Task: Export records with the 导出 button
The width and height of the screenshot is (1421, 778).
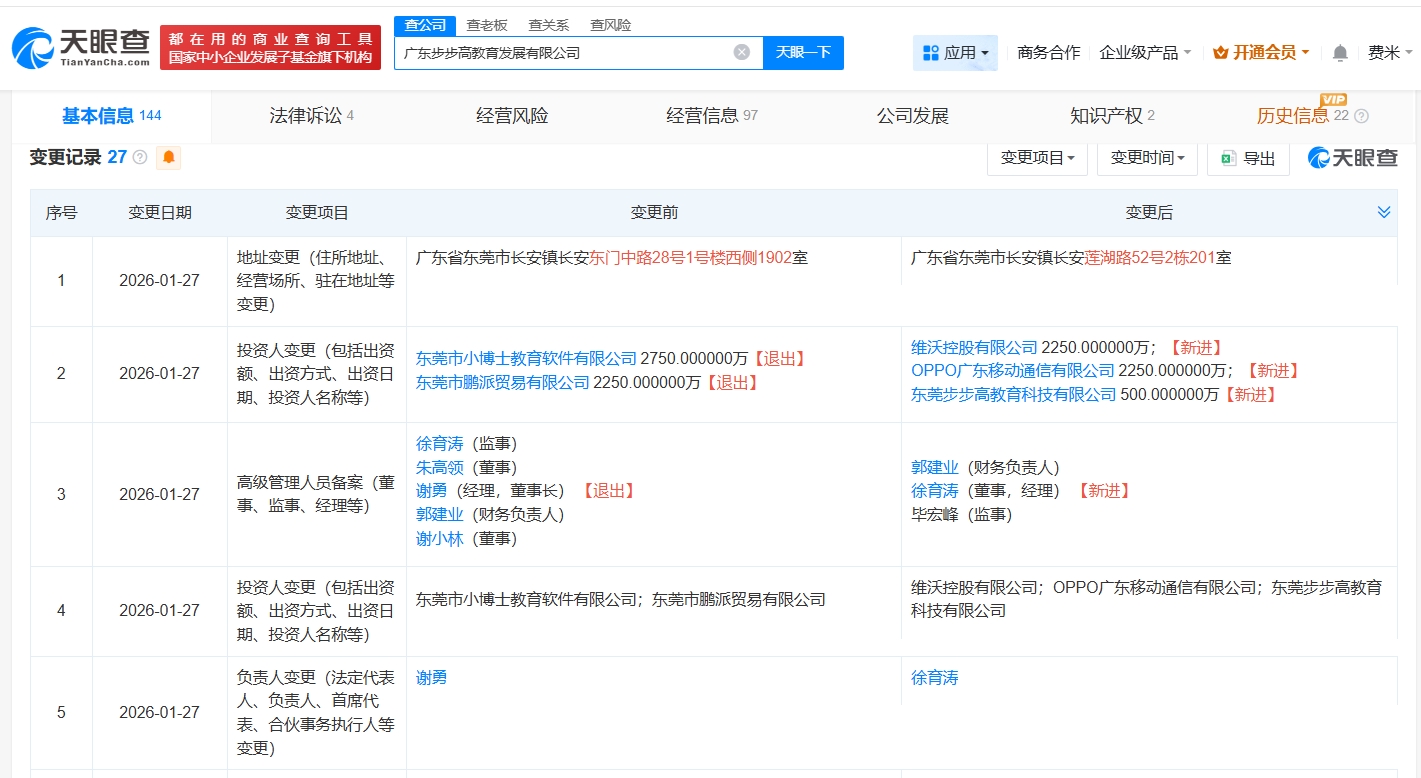Action: pos(1248,158)
